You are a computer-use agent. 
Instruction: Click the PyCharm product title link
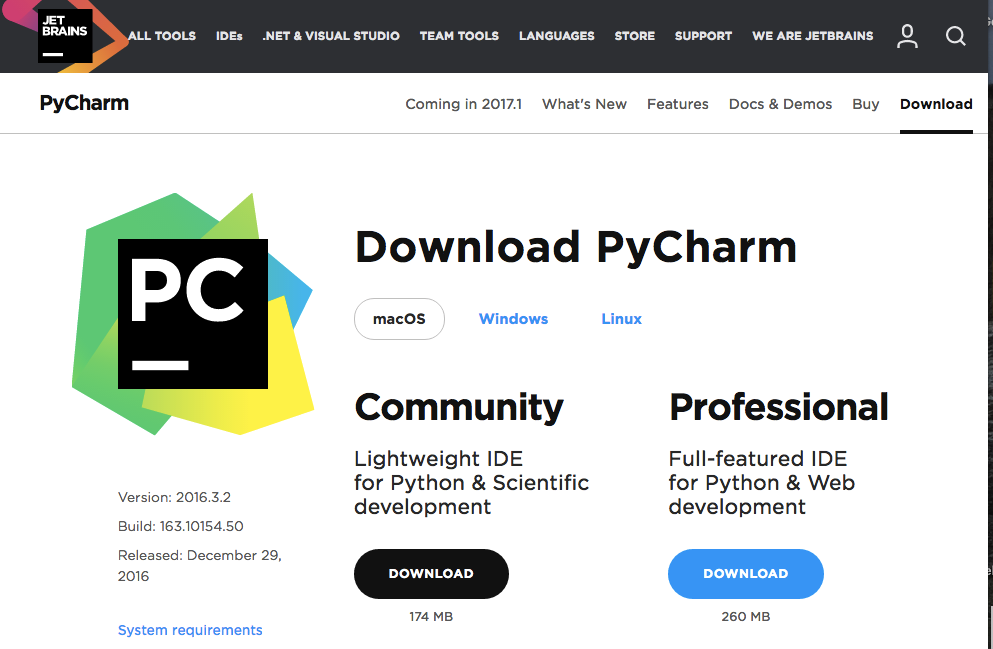[x=84, y=103]
